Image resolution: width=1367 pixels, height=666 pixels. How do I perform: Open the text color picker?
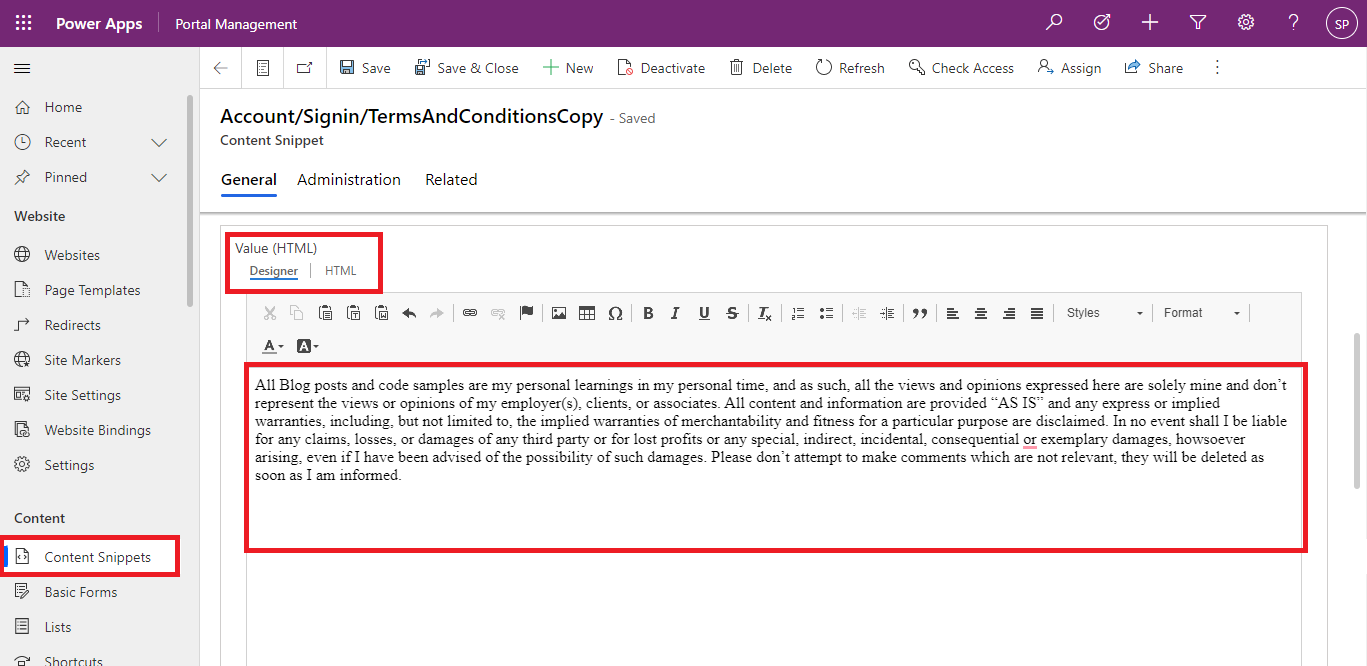pos(273,346)
